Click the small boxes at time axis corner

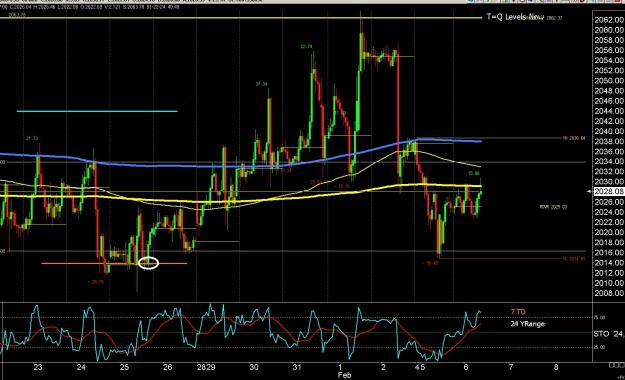[x=617, y=365]
